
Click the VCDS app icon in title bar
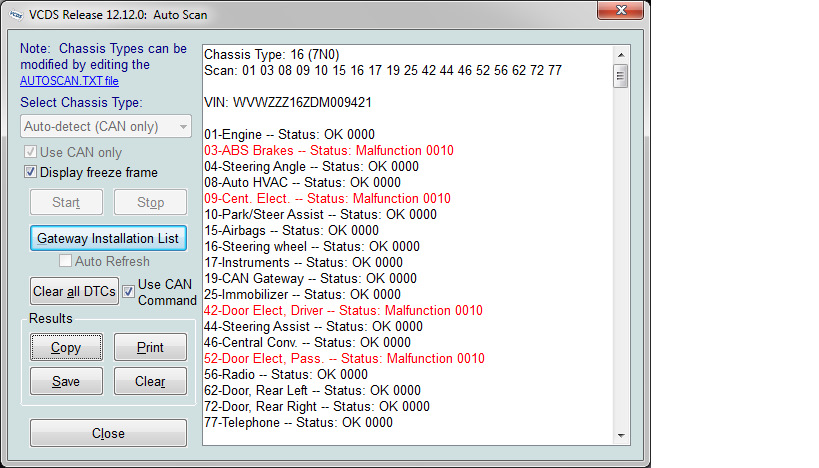[x=16, y=15]
